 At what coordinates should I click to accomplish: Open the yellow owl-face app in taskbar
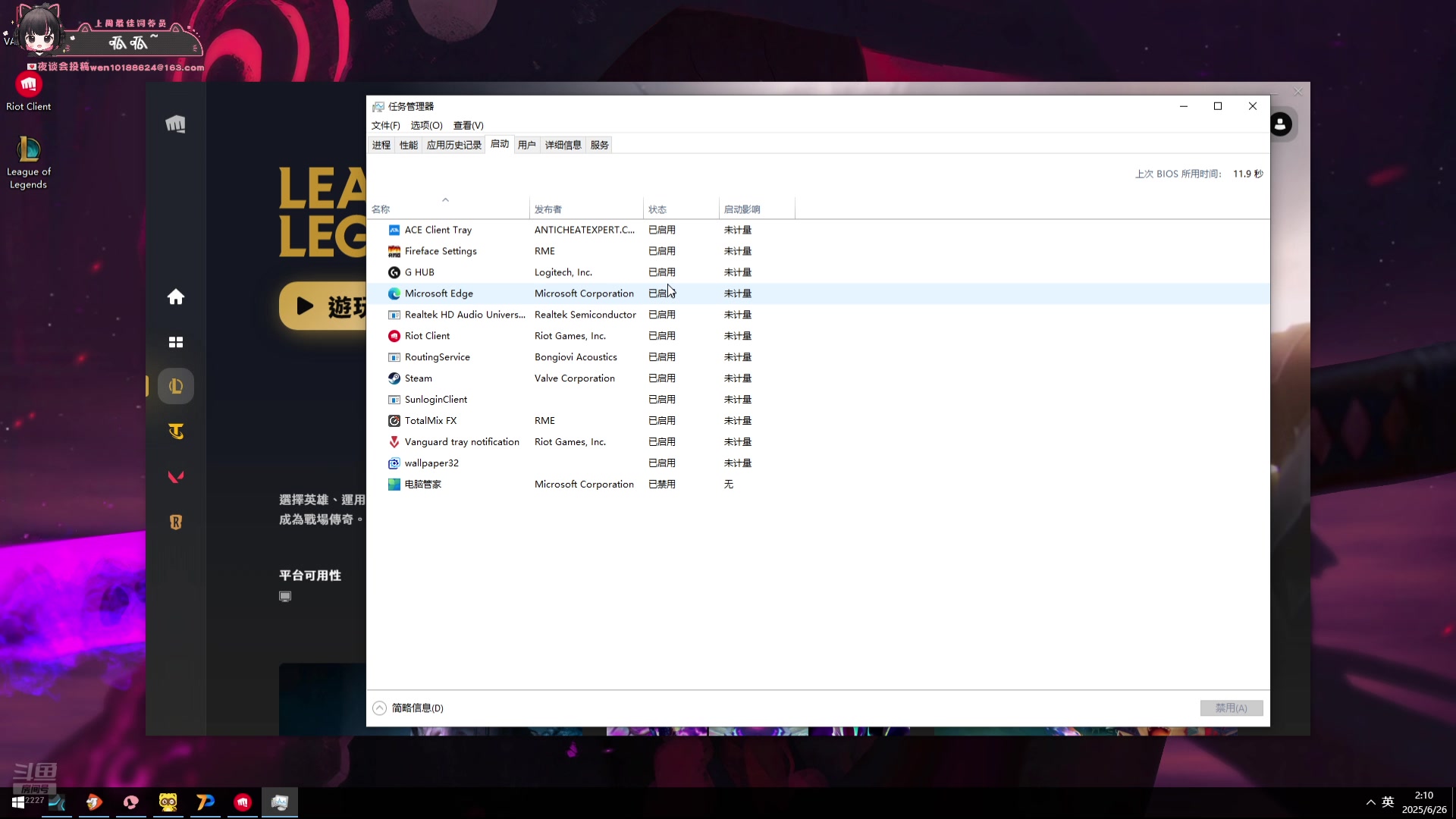pyautogui.click(x=168, y=802)
